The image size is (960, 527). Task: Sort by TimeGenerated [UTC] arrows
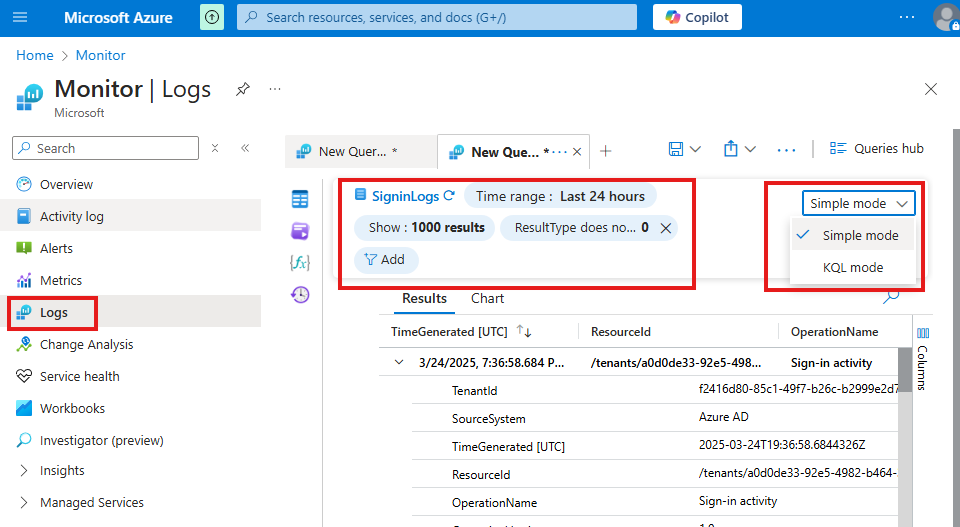[x=524, y=331]
